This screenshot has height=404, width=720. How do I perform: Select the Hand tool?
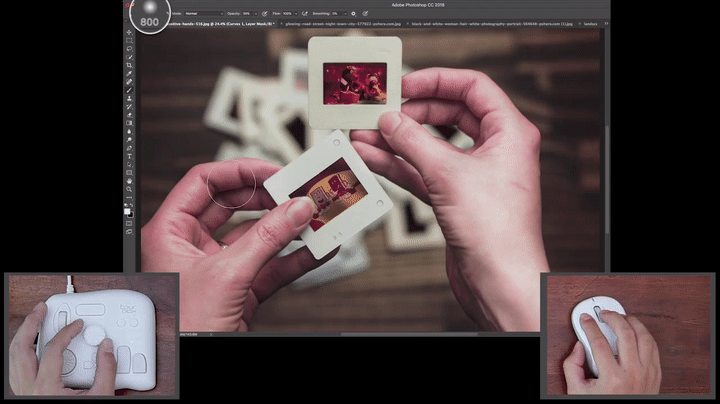[x=129, y=181]
